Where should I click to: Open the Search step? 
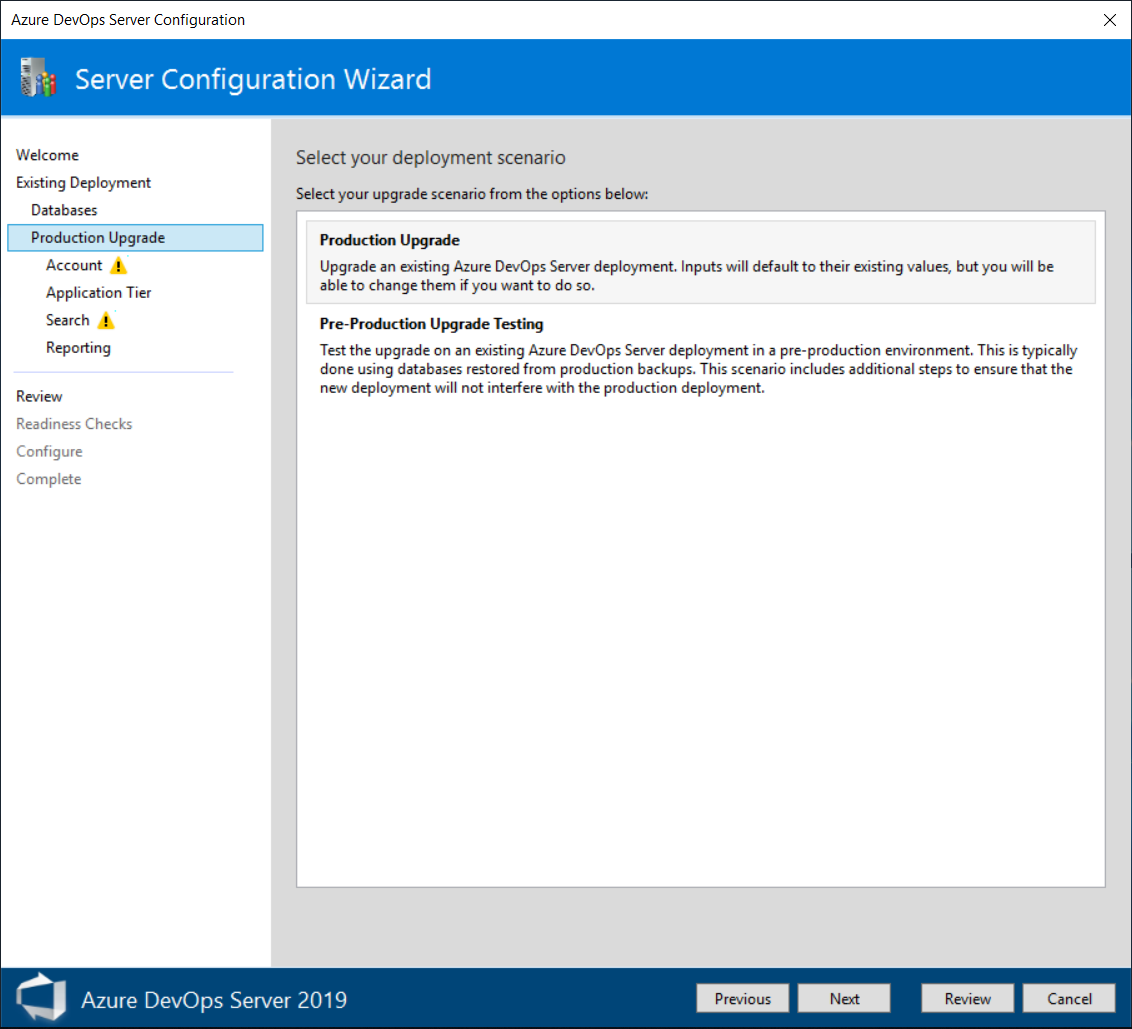[x=68, y=320]
